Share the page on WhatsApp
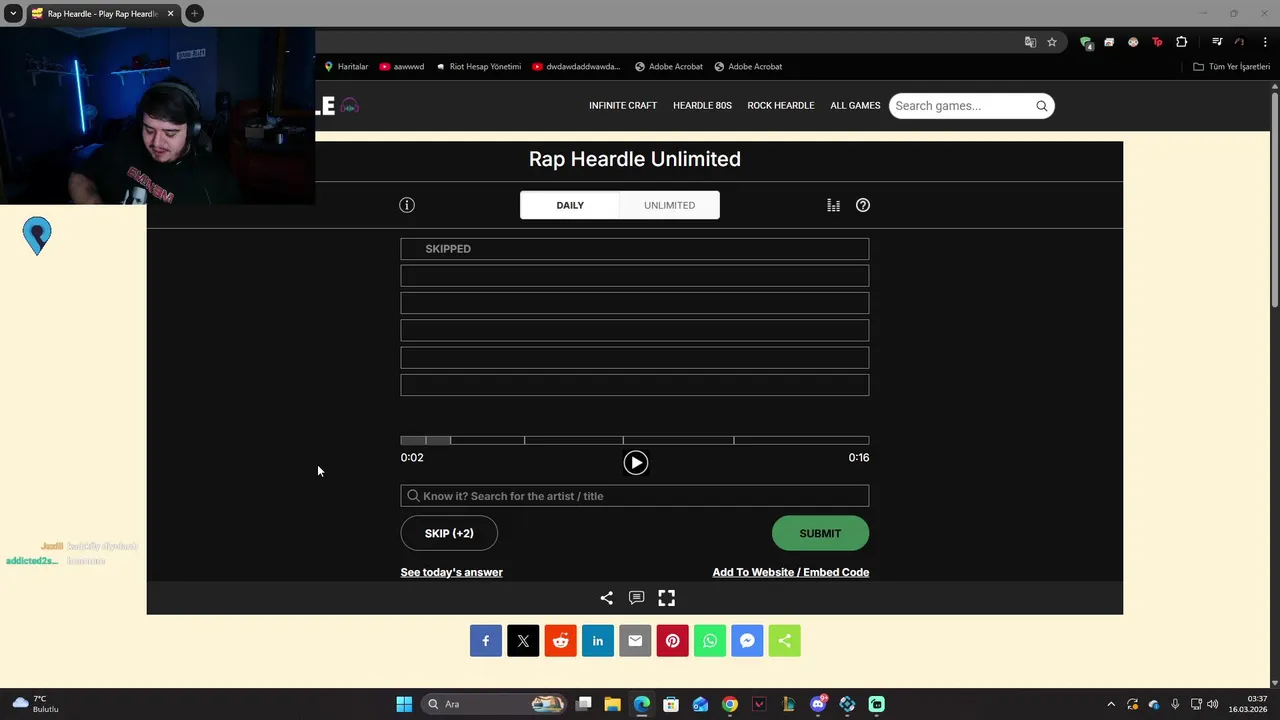This screenshot has height=720, width=1280. pos(710,641)
